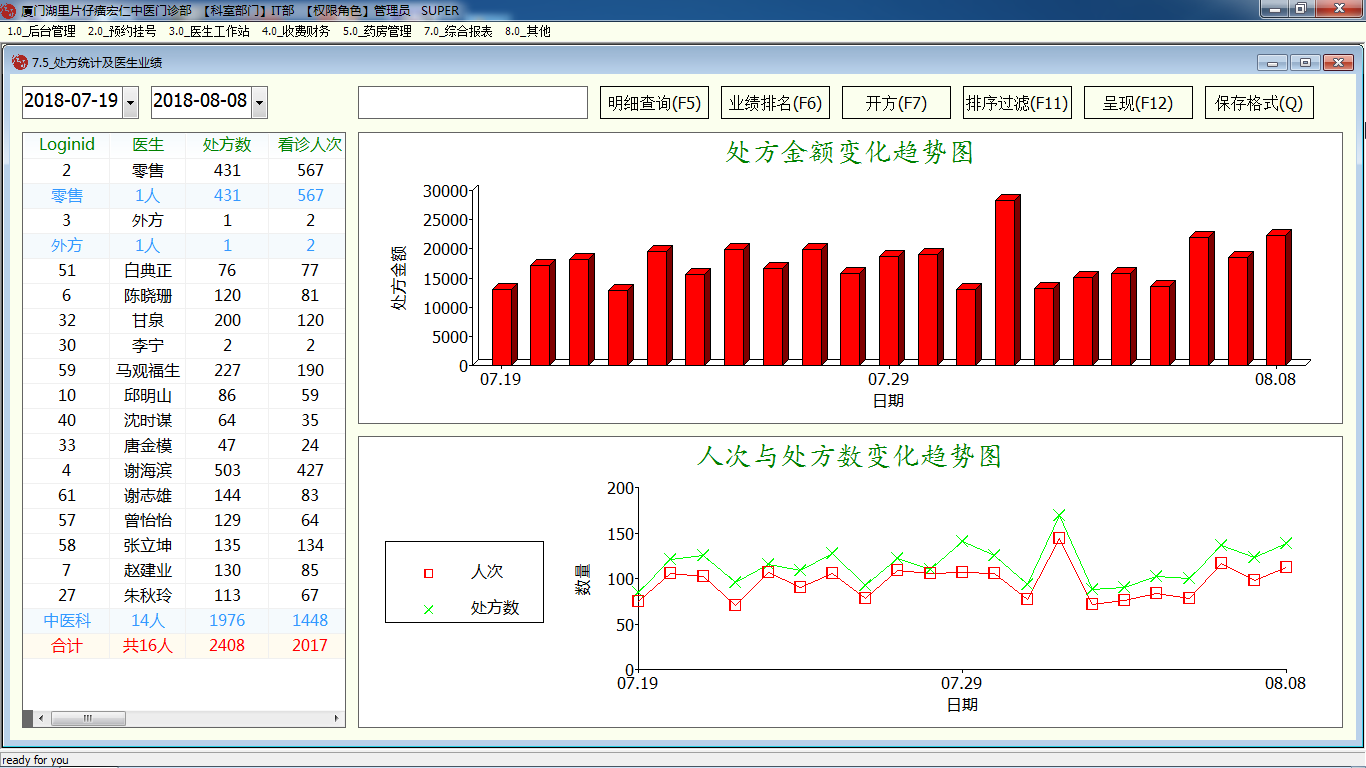The height and width of the screenshot is (768, 1366).
Task: Click the empty search text box
Action: 472,103
